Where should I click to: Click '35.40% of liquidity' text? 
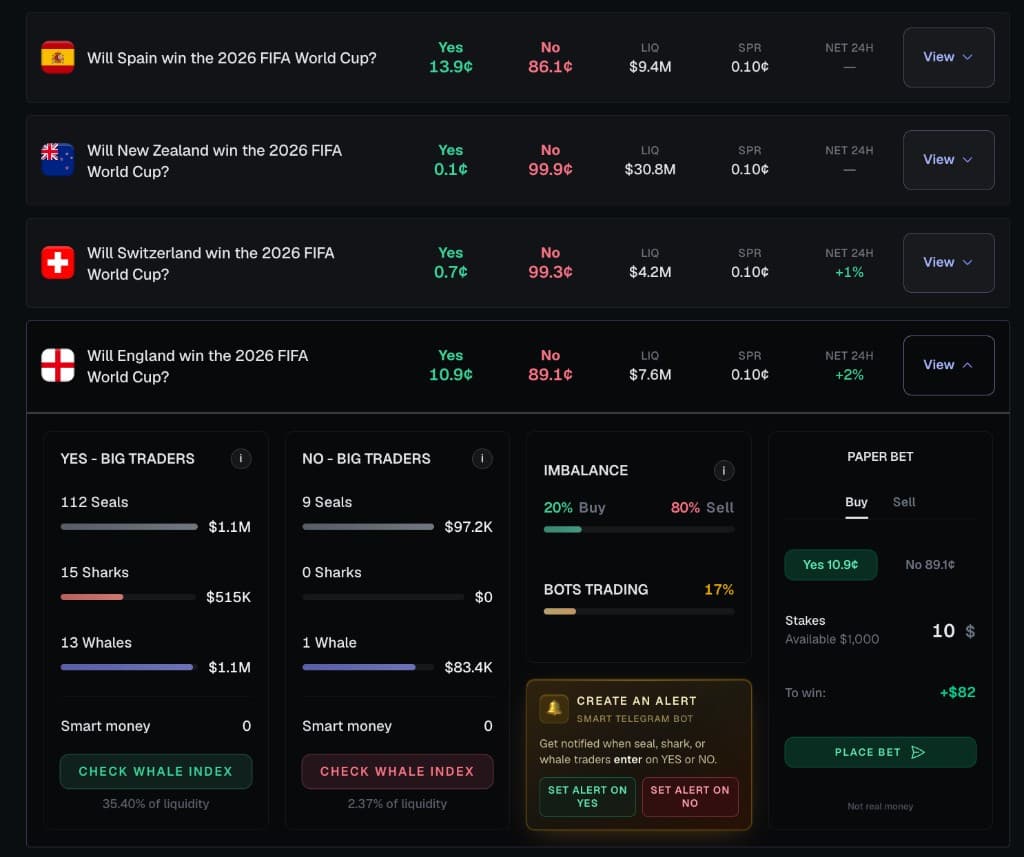[155, 804]
